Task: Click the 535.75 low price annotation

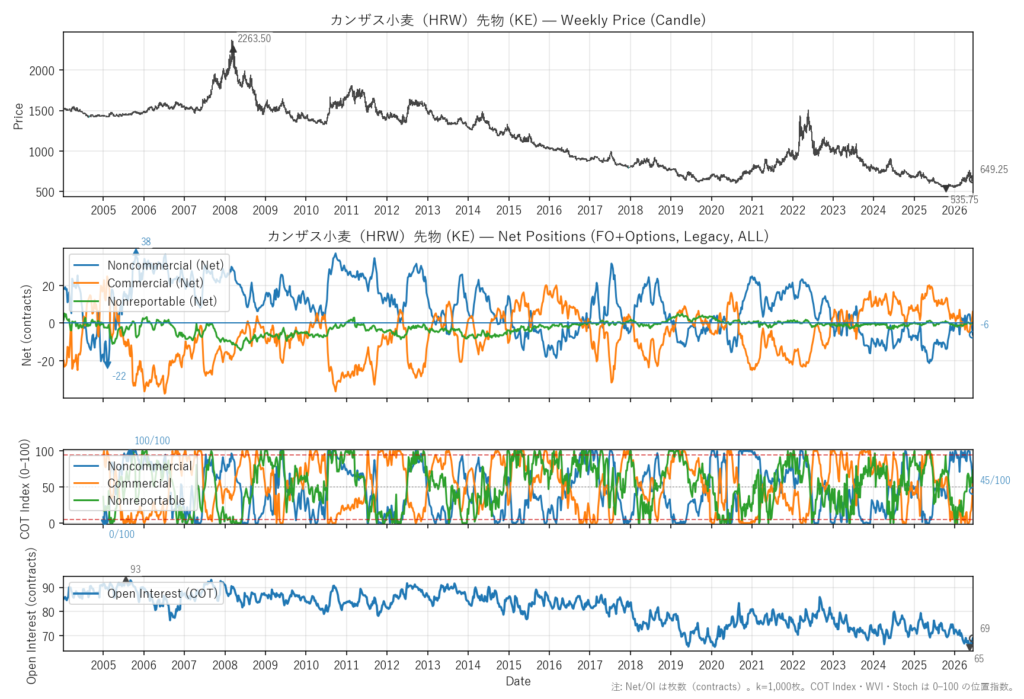Action: 964,200
